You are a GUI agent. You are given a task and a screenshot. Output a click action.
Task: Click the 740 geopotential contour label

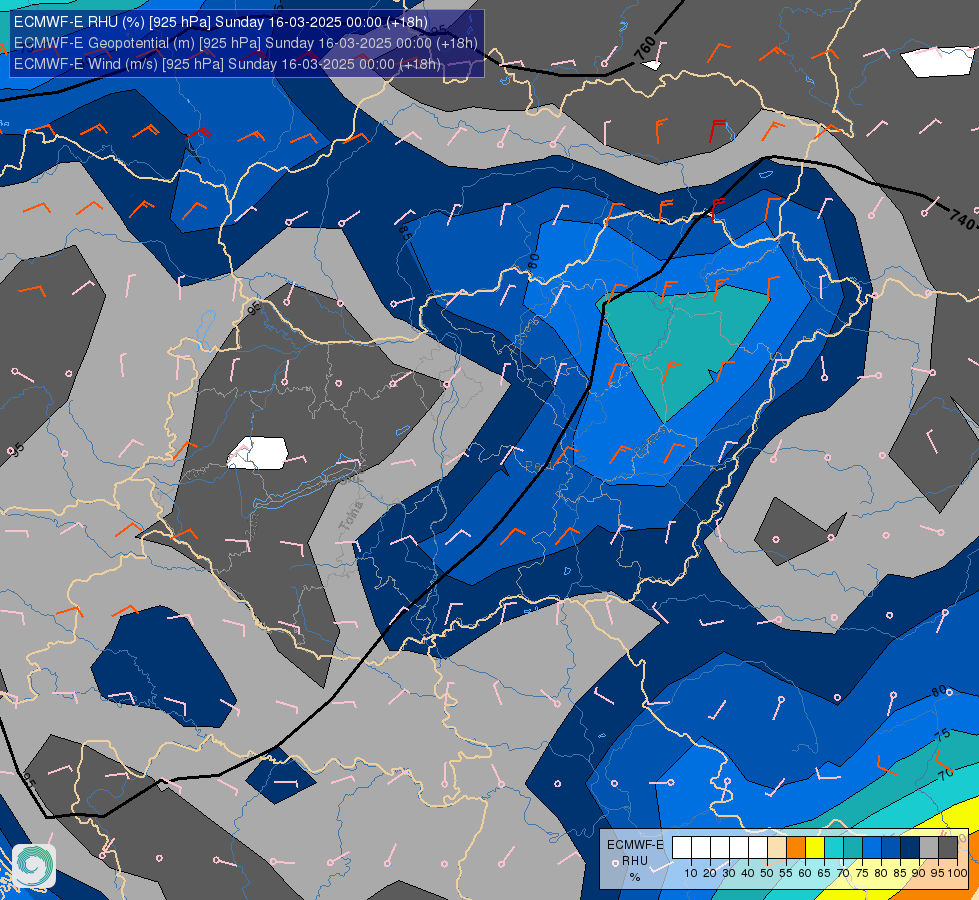962,219
